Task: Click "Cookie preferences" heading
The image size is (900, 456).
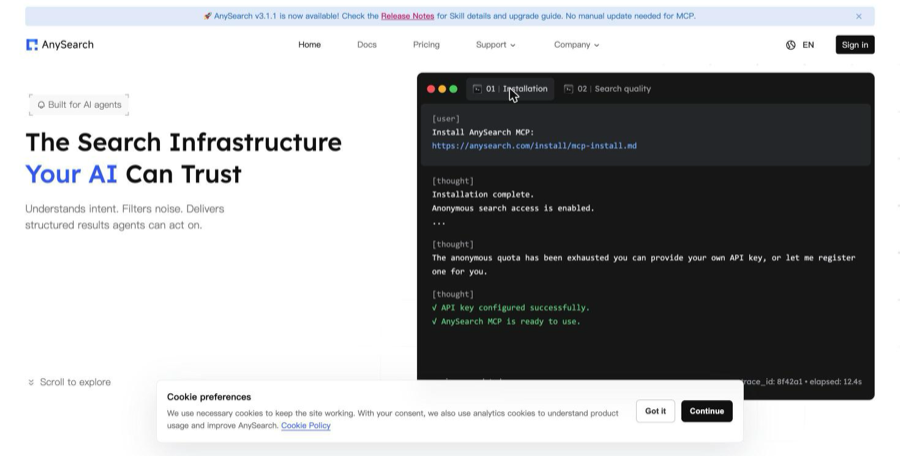Action: coord(209,397)
